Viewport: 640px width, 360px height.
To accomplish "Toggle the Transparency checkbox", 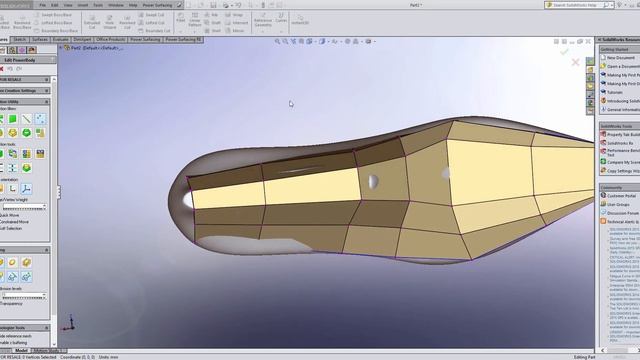I will tap(11, 303).
